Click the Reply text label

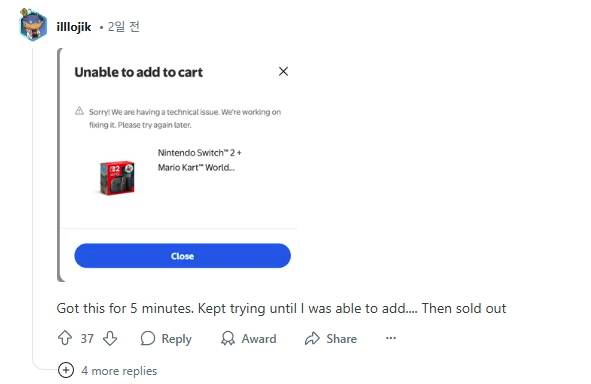[x=176, y=339]
